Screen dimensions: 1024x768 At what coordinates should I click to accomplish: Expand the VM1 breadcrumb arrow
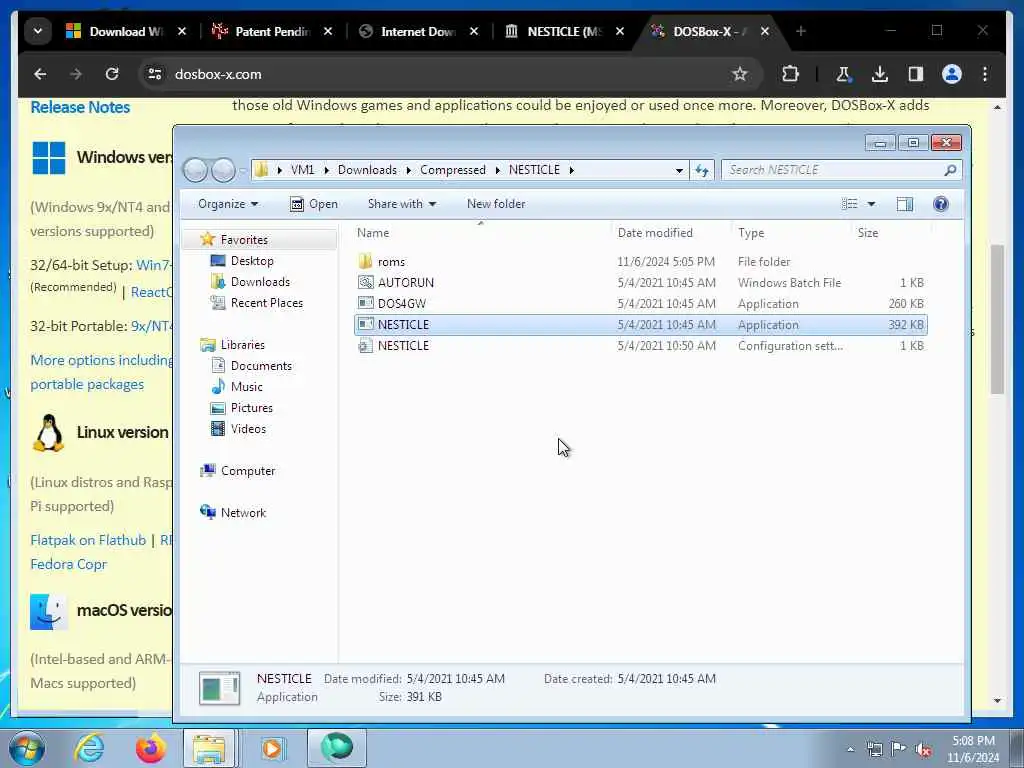326,170
